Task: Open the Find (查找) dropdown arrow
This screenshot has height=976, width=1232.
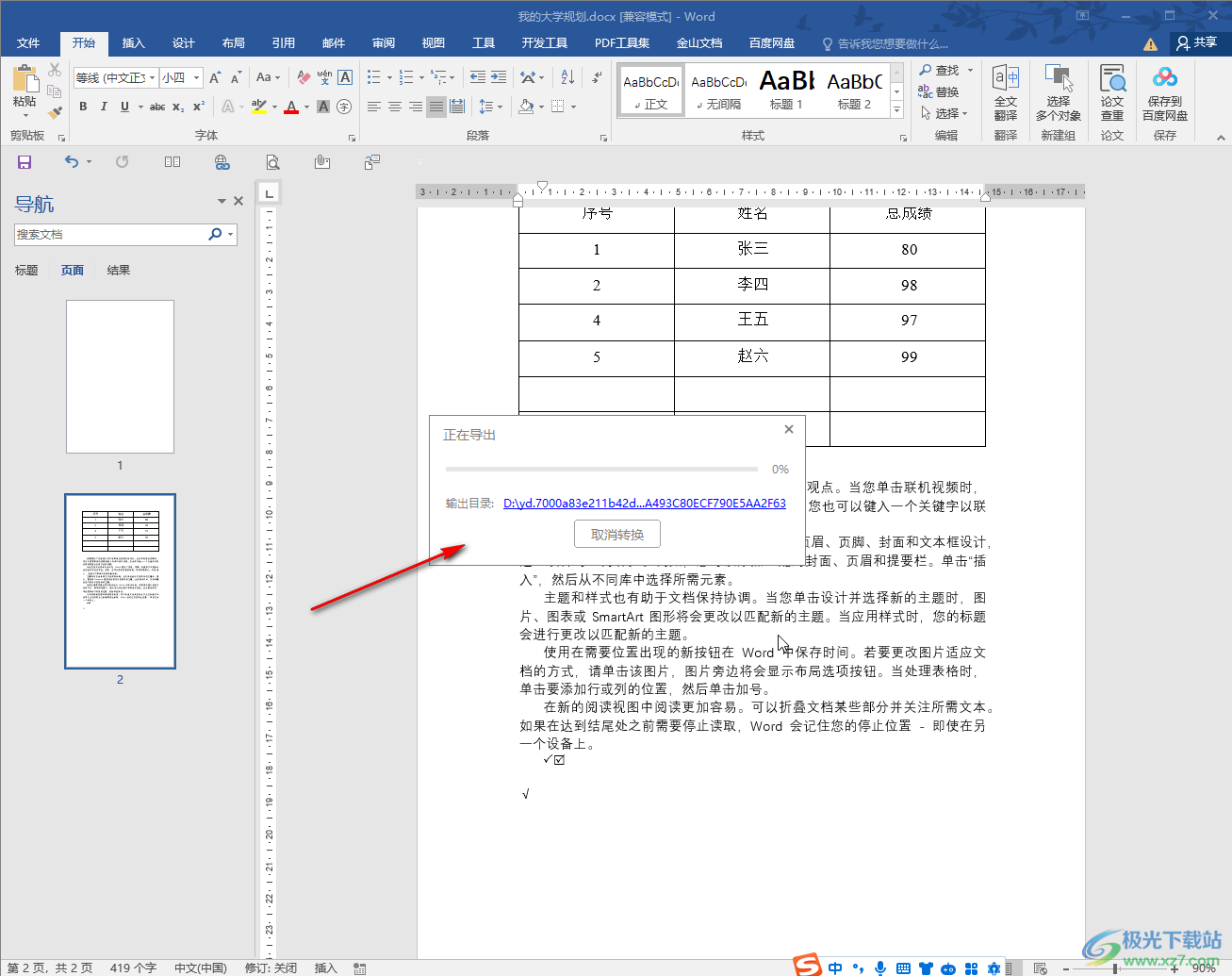Action: pyautogui.click(x=970, y=70)
